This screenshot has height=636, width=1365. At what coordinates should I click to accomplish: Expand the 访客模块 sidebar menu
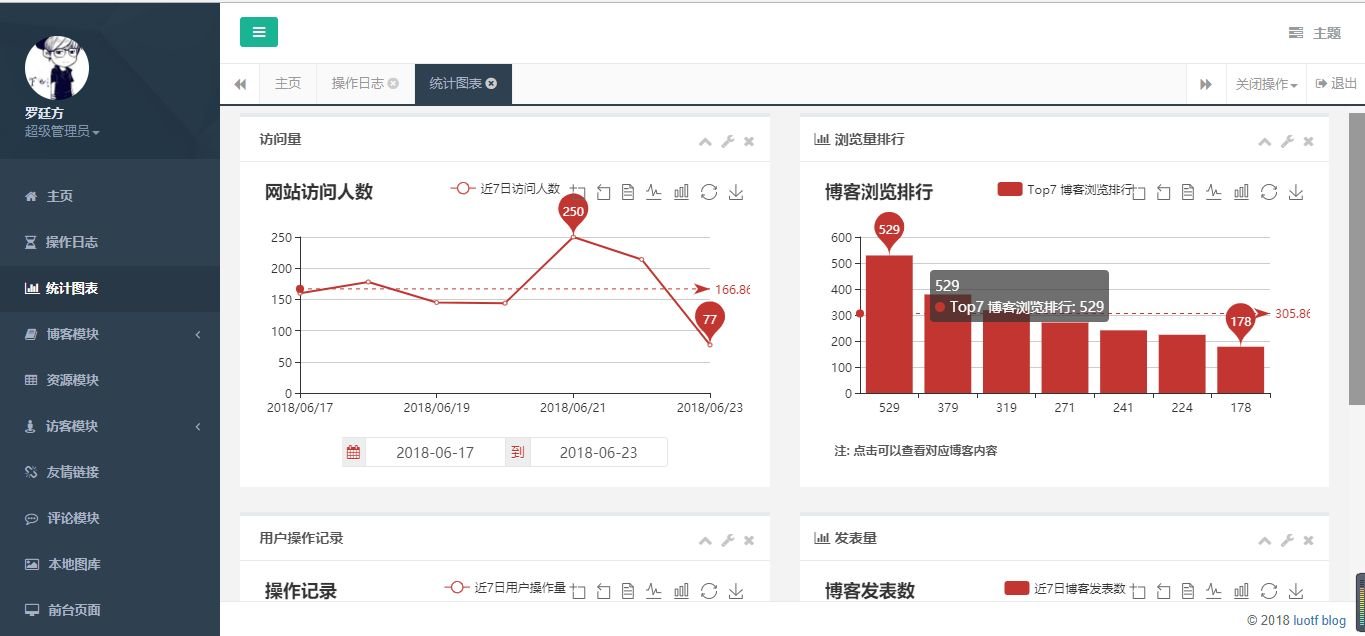[110, 426]
